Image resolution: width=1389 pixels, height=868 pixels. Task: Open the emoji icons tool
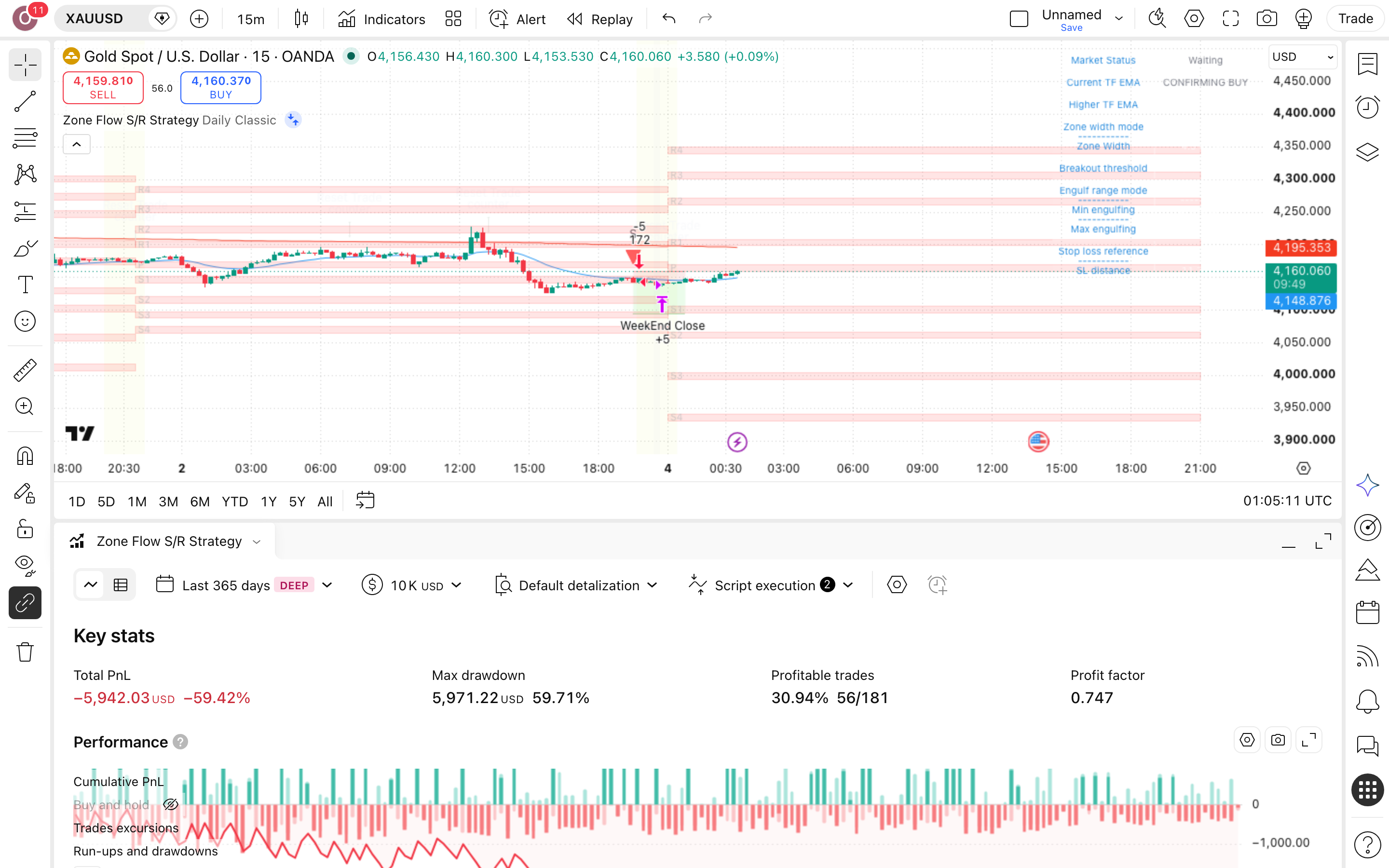[x=25, y=322]
